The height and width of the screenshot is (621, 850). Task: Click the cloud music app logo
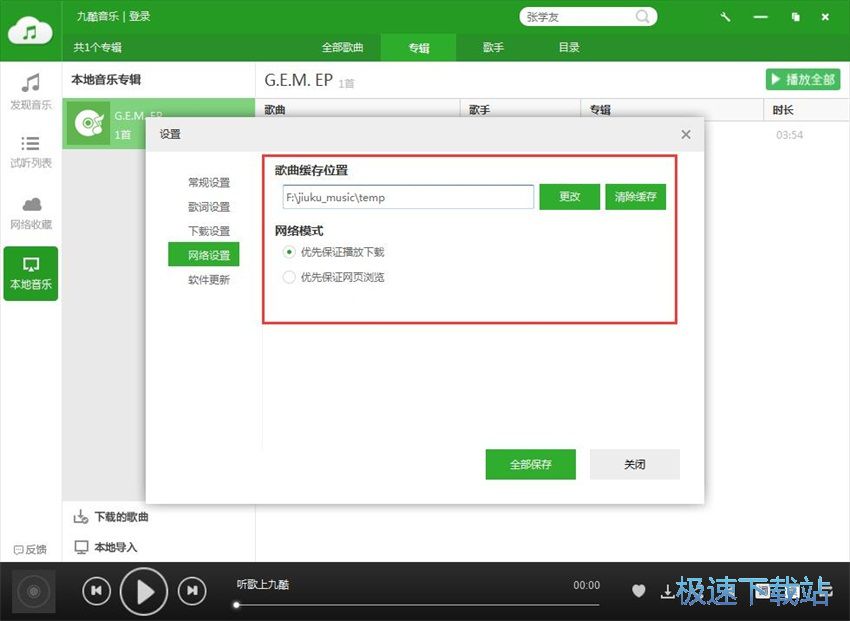click(30, 31)
